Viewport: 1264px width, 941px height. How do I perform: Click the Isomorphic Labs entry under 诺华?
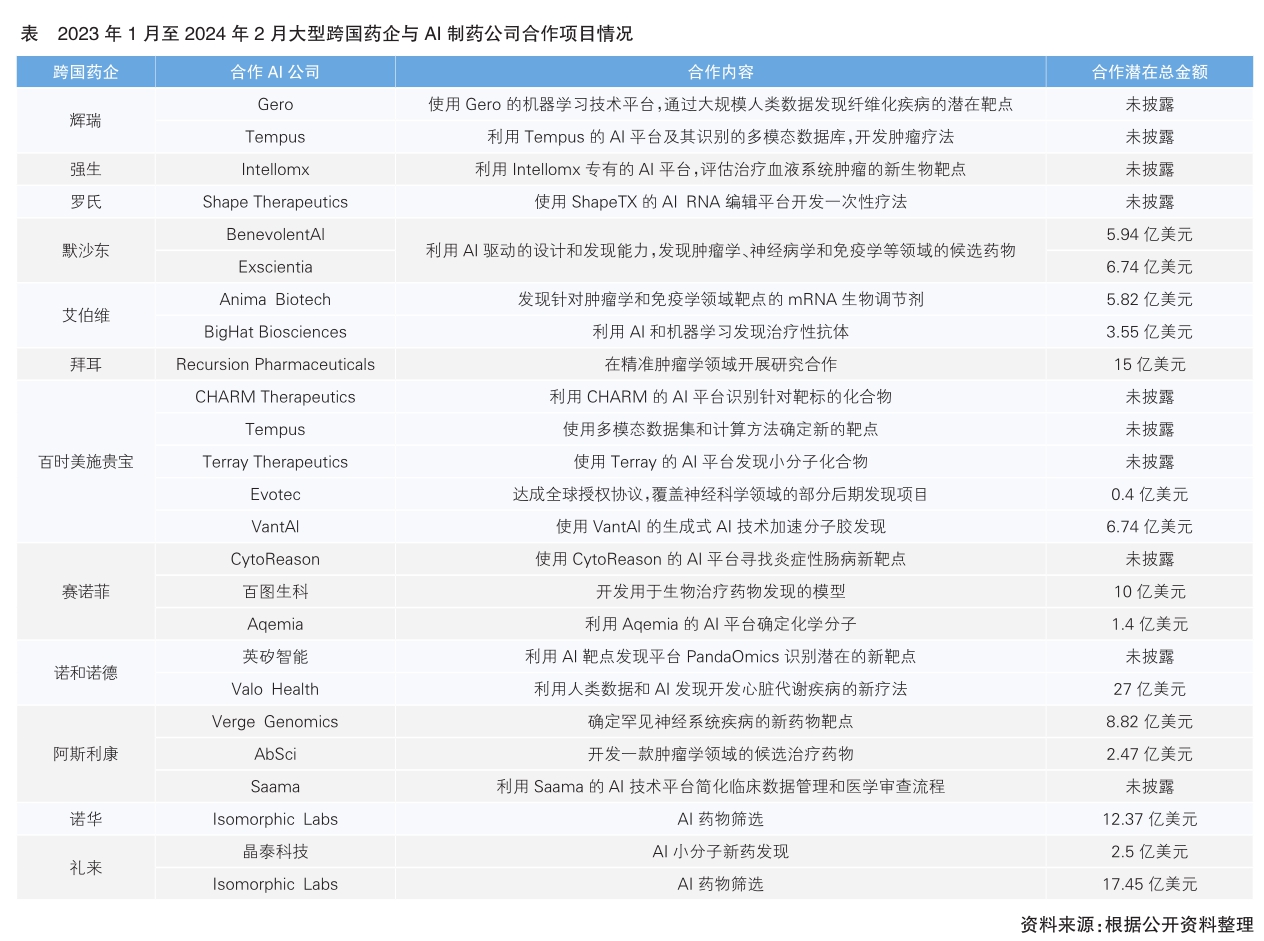pos(274,819)
